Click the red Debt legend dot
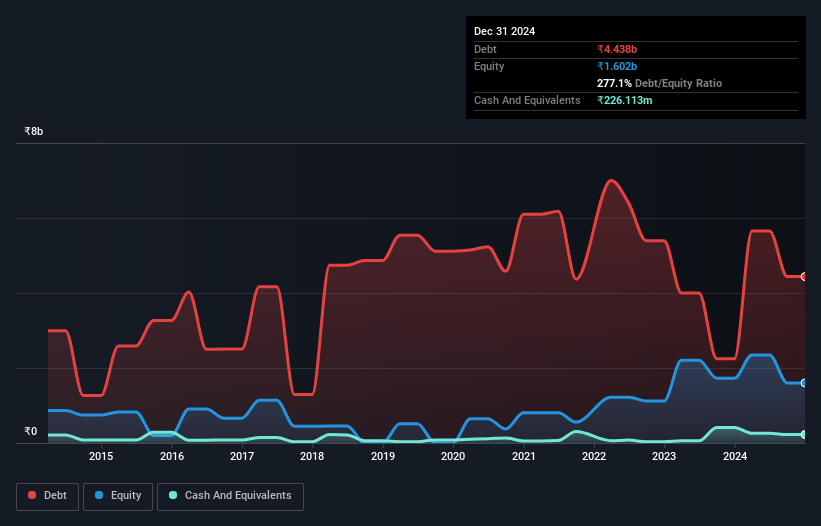The width and height of the screenshot is (821, 526). tap(32, 495)
